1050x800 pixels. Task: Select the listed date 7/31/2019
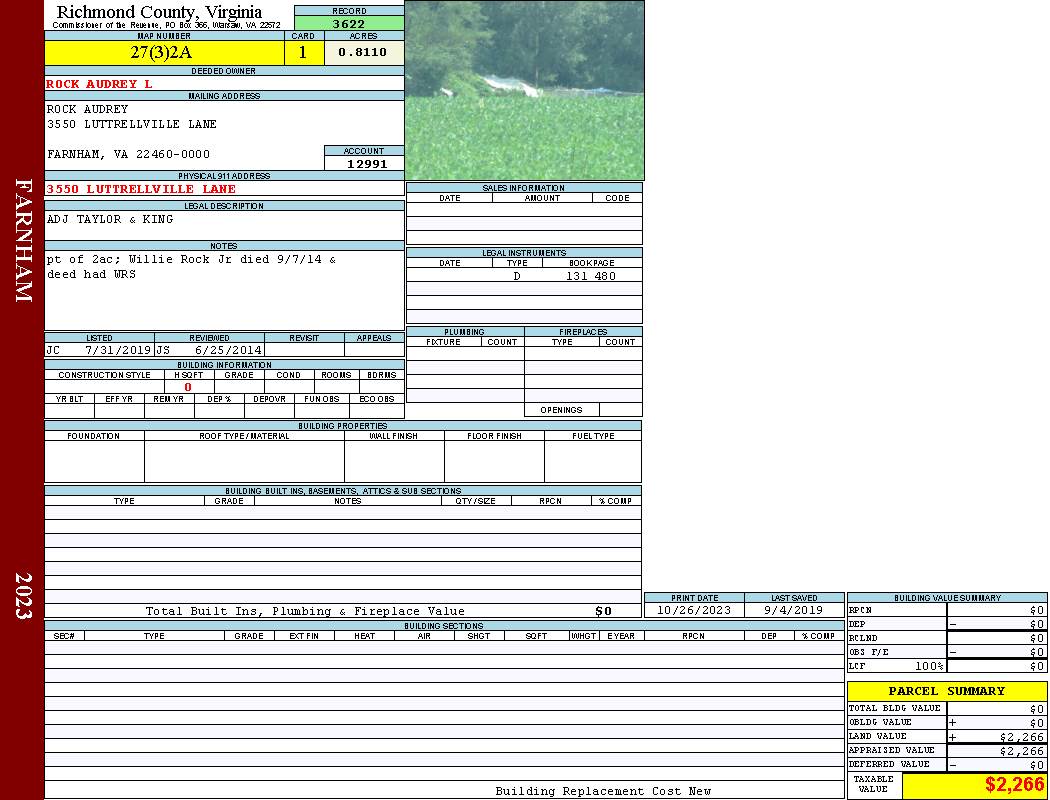(117, 351)
